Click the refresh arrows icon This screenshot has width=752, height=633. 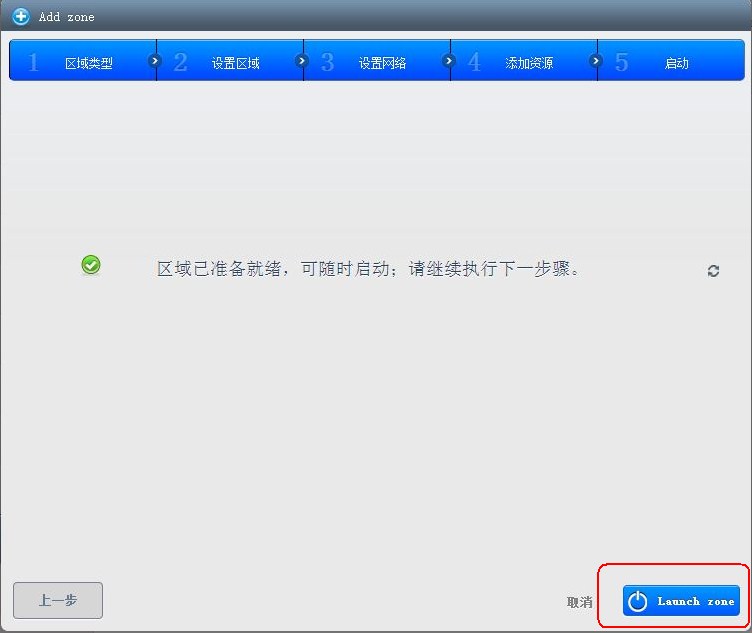pyautogui.click(x=713, y=271)
